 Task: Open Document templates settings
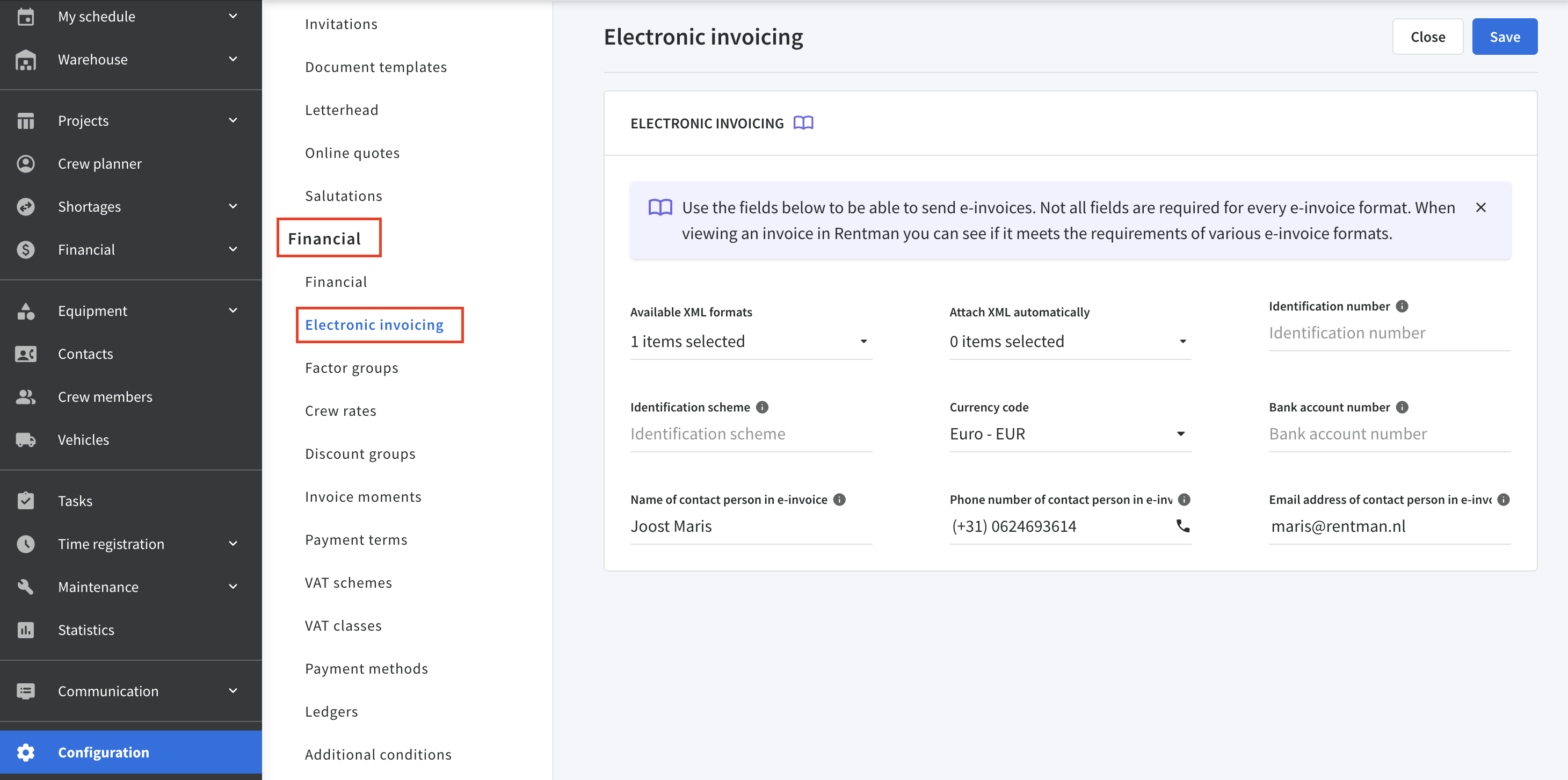tap(375, 67)
